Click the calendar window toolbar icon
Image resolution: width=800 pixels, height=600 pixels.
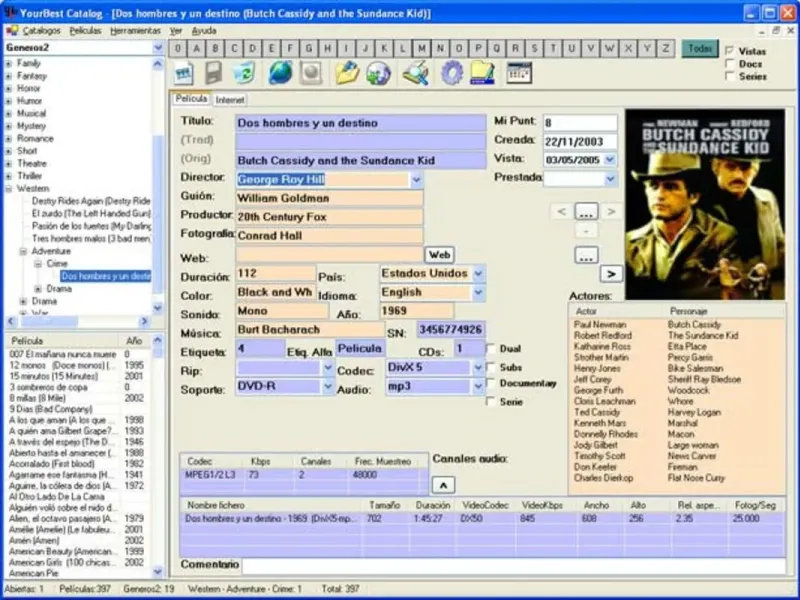point(518,73)
